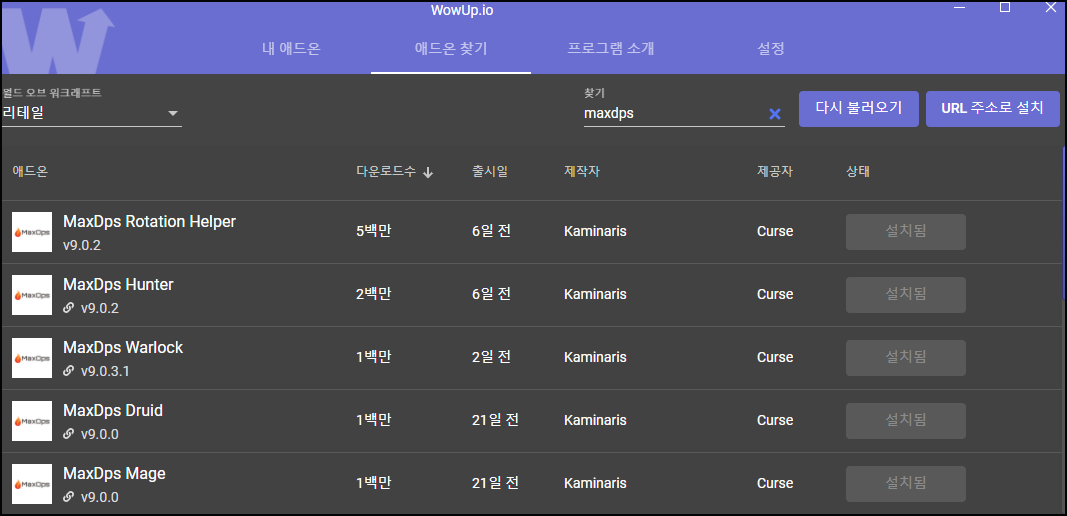Click the 다시 불러오기 button

coord(859,108)
